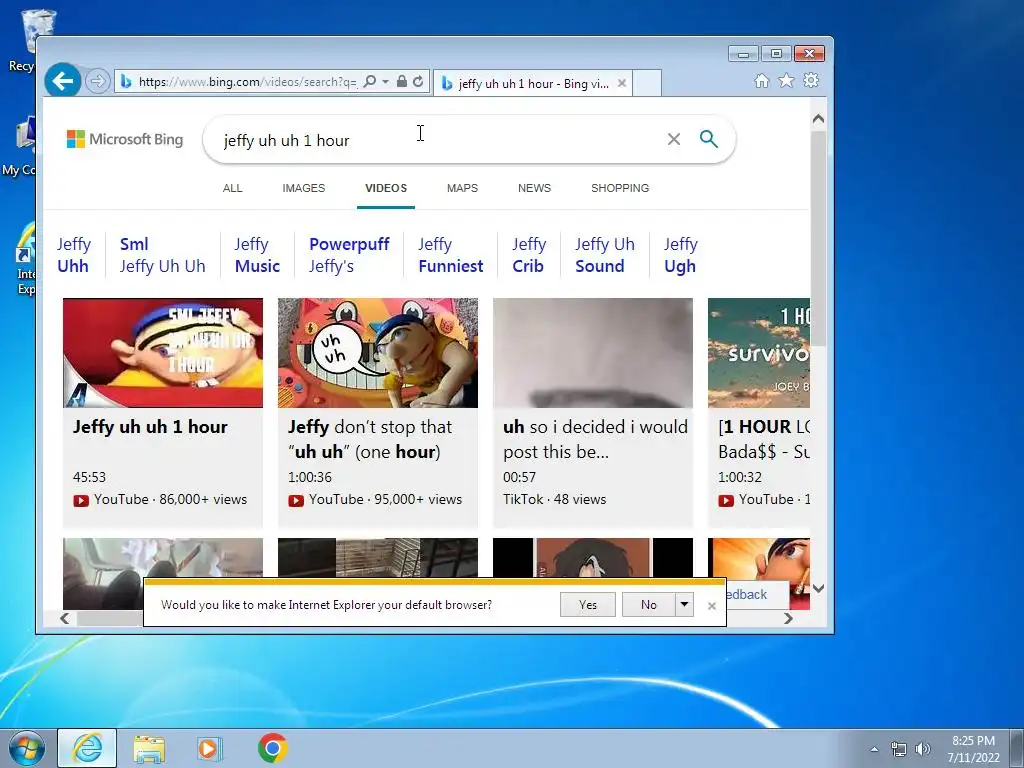Select the VIDEOS tab

tap(386, 188)
